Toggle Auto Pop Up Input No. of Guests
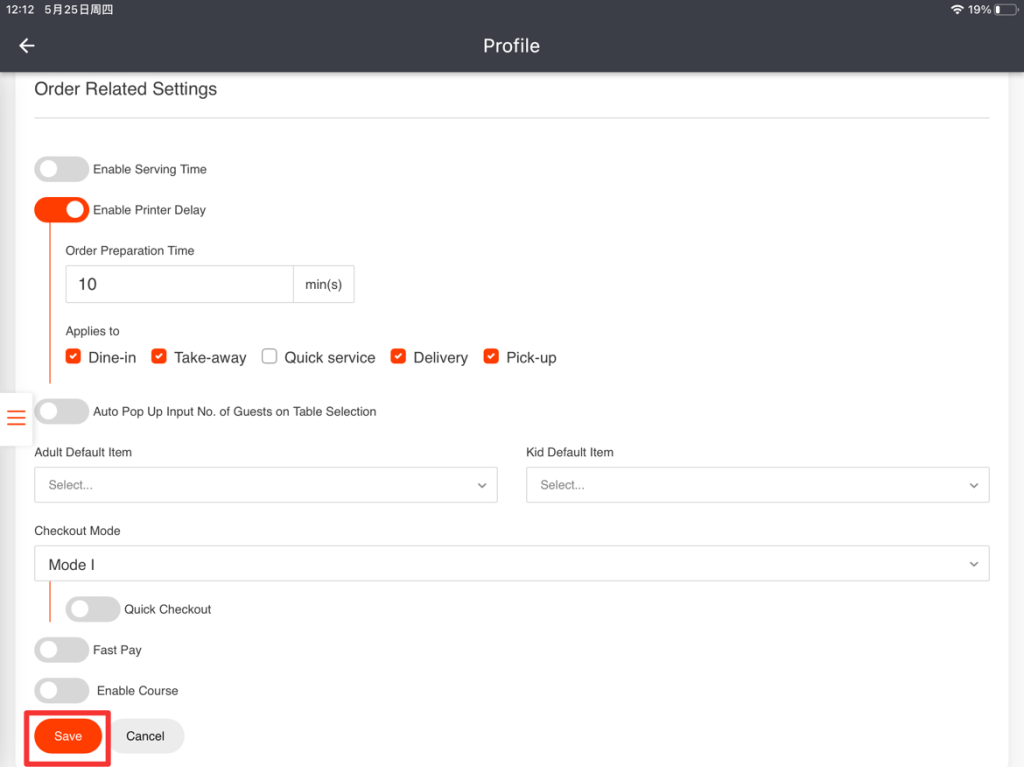The image size is (1024, 767). click(x=61, y=411)
